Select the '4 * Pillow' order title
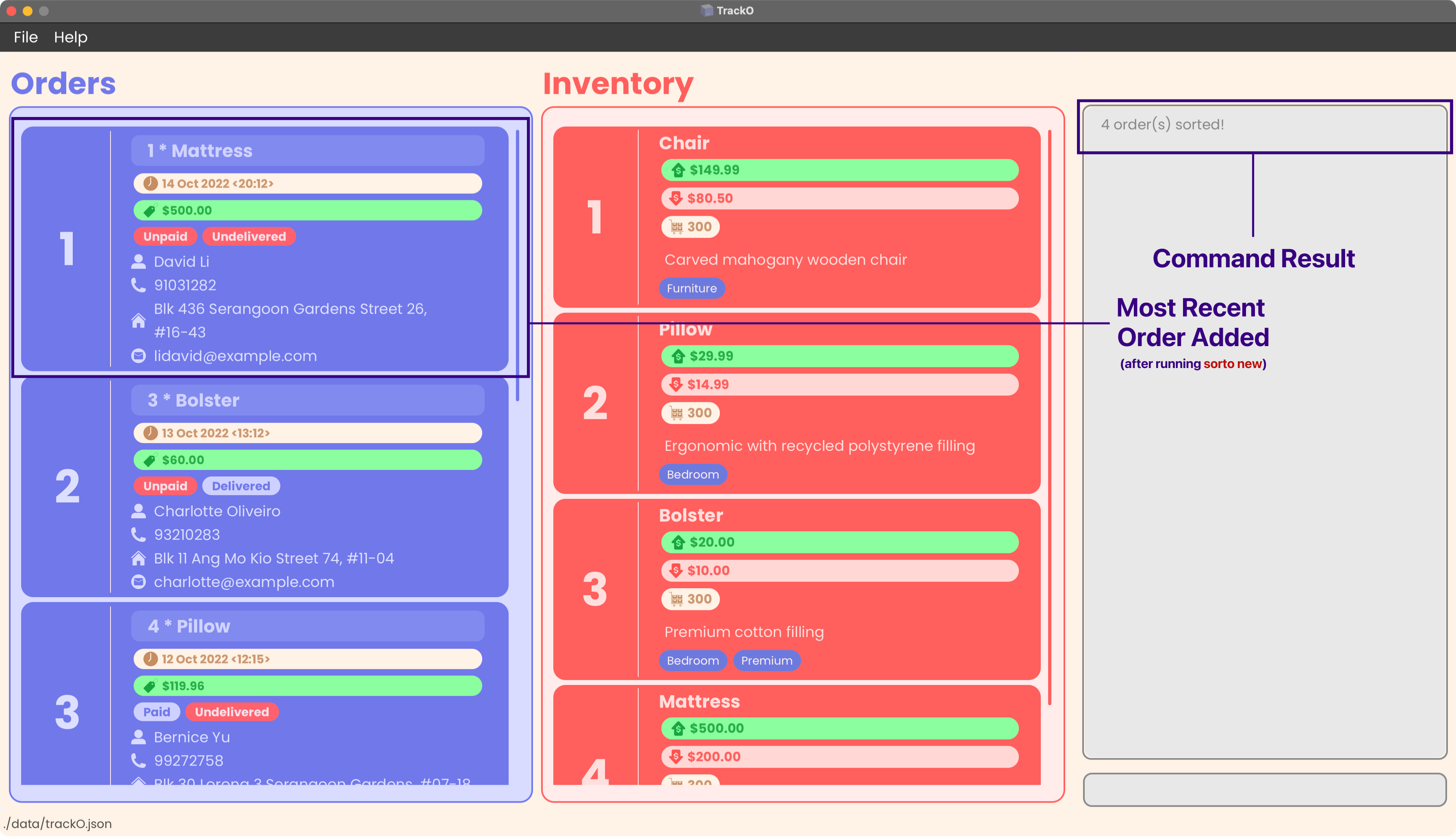 tap(189, 626)
